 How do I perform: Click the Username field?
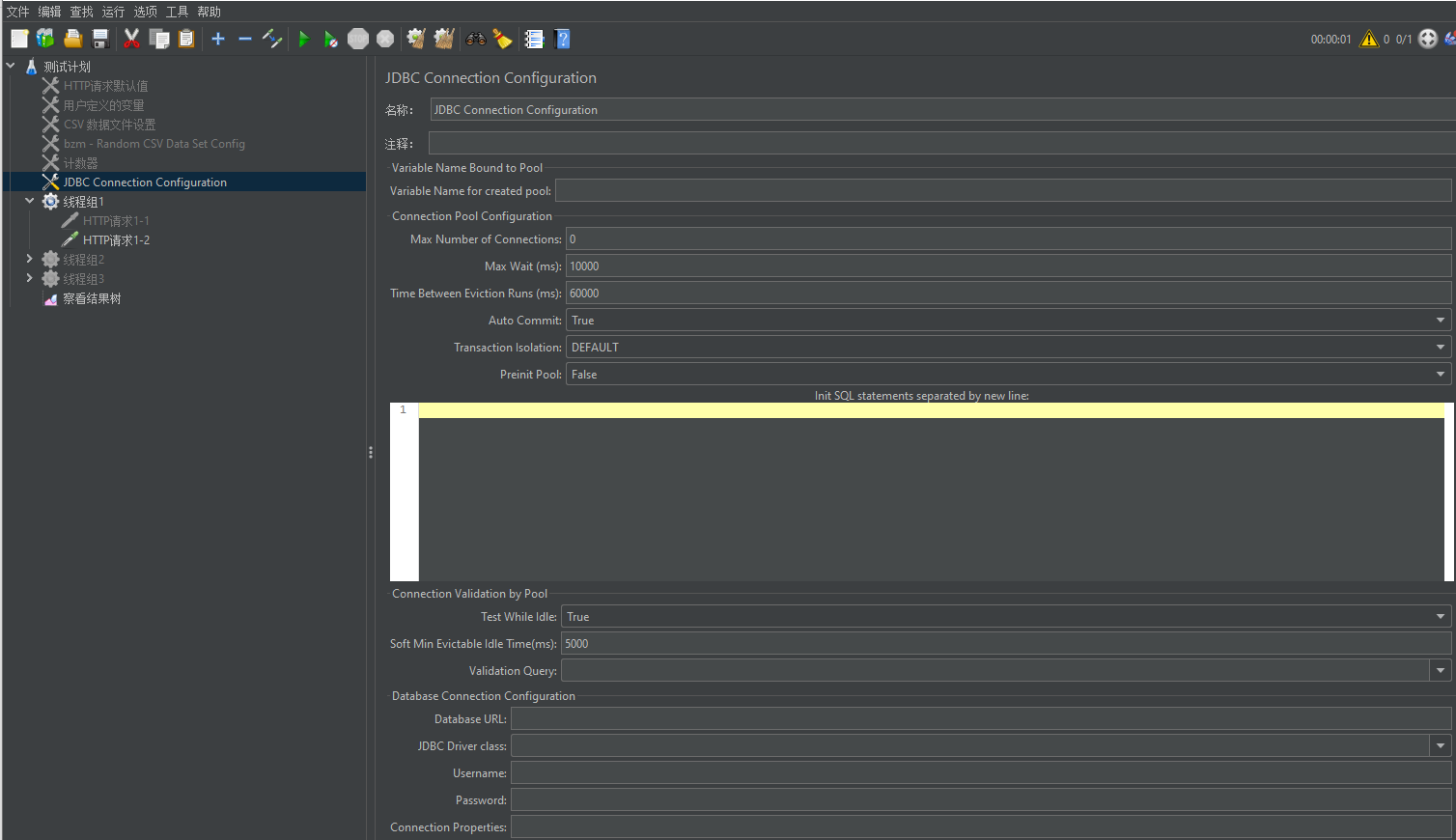(x=981, y=772)
